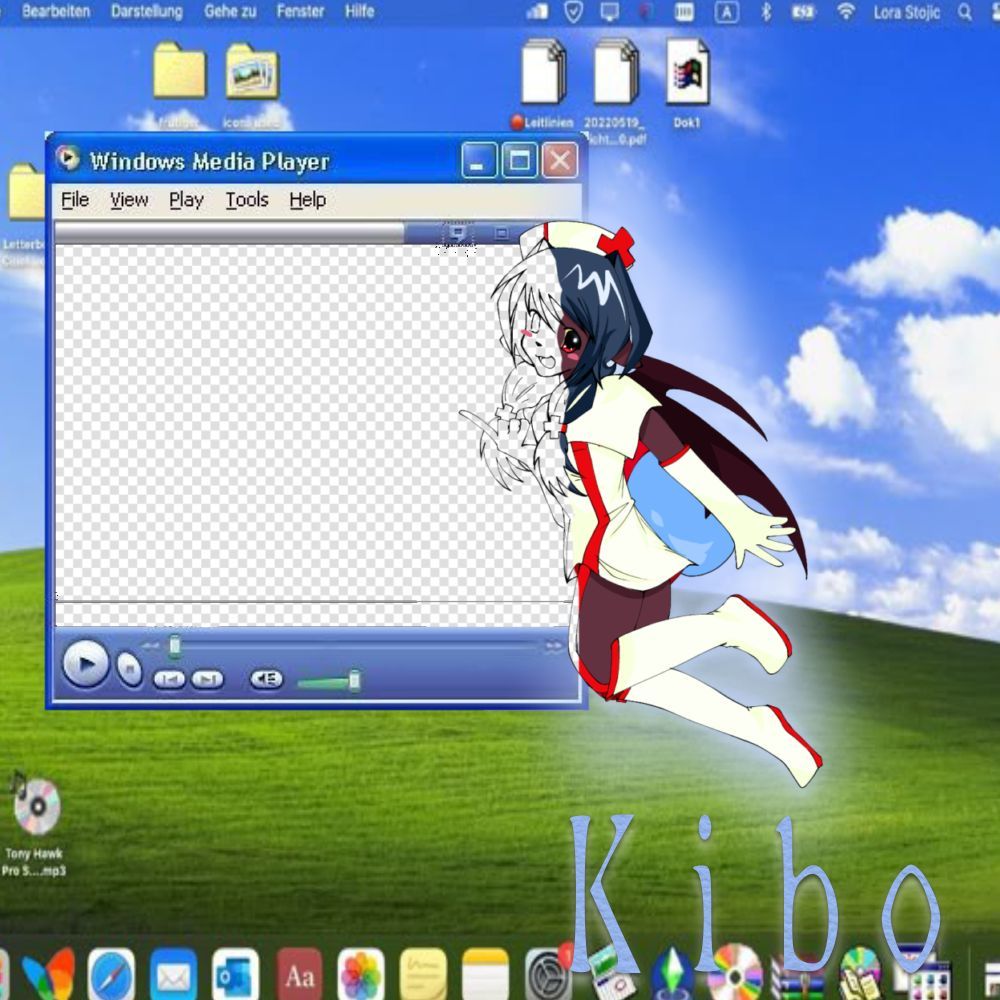Image resolution: width=1000 pixels, height=1000 pixels.
Task: Open the WinRAR books icon in the Dock
Action: [x=798, y=976]
